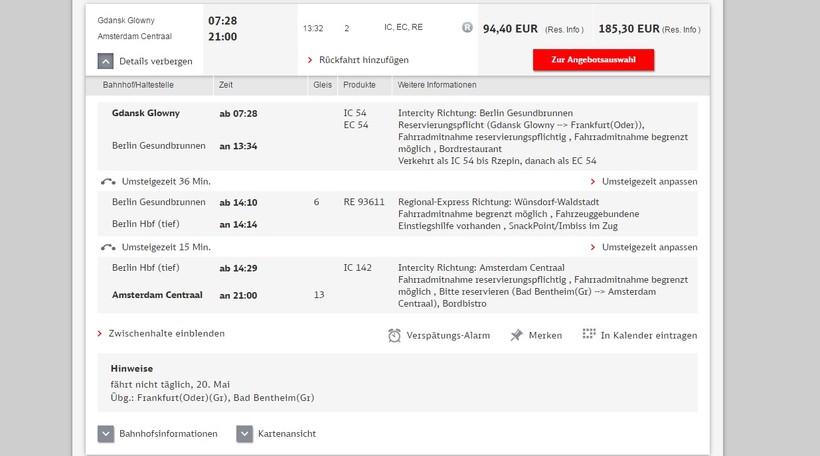Click the reservation required R icon
Screen dimensions: 820x456
(x=467, y=28)
